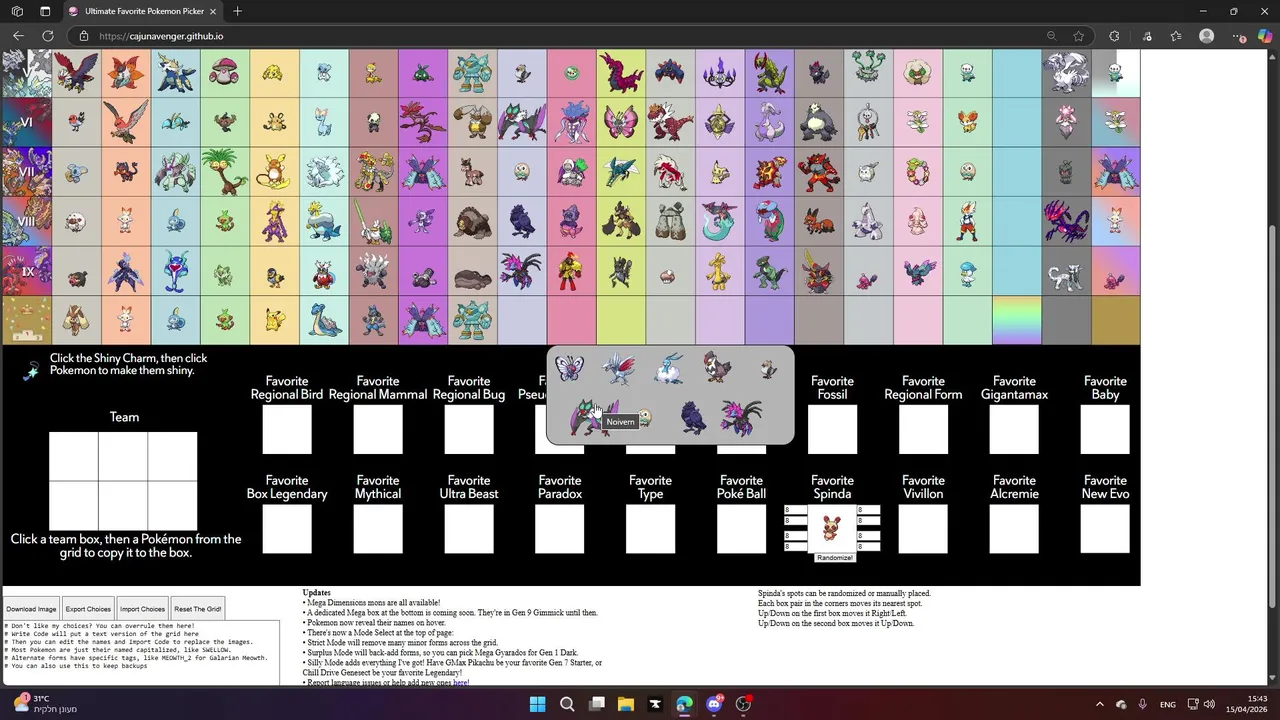The height and width of the screenshot is (720, 1280).
Task: Open the 'here!' link in Updates
Action: 460,683
